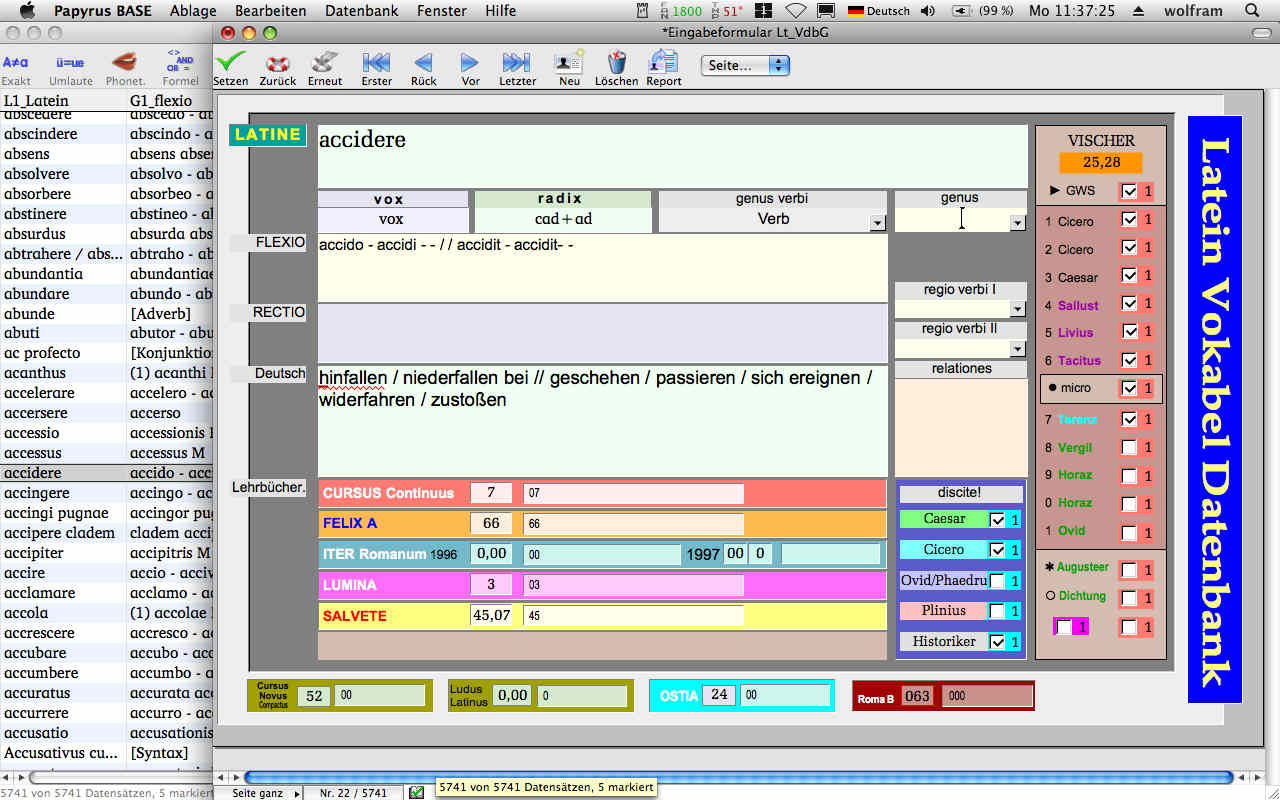Viewport: 1280px width, 800px height.
Task: Go to next record with Vor arrow
Action: pos(470,62)
